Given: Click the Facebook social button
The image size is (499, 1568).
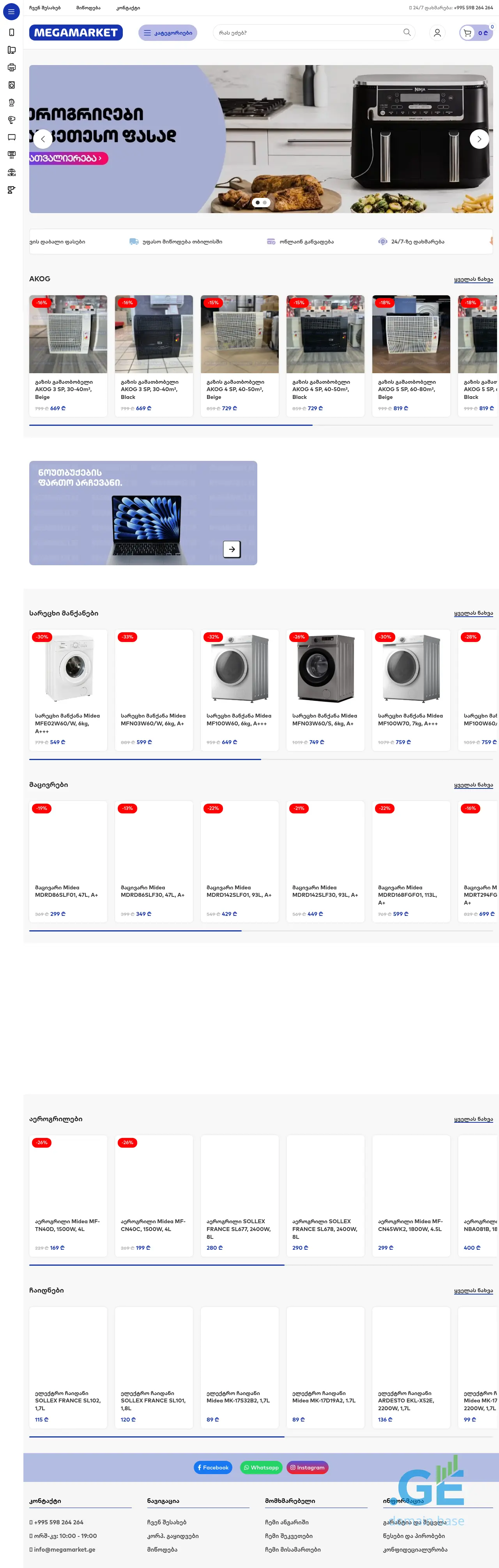Looking at the screenshot, I should click(x=212, y=1467).
